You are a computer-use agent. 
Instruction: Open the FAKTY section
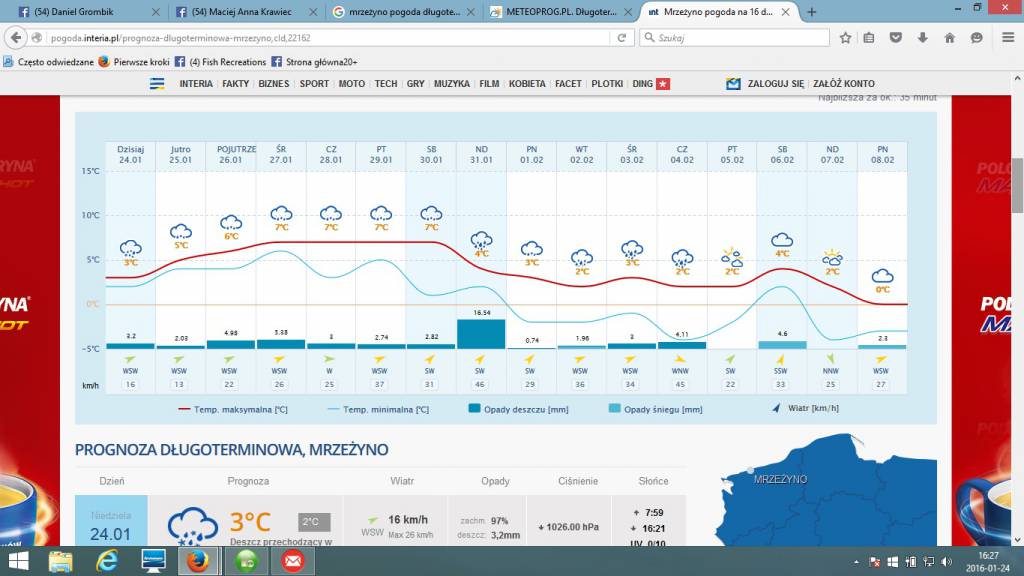point(235,84)
